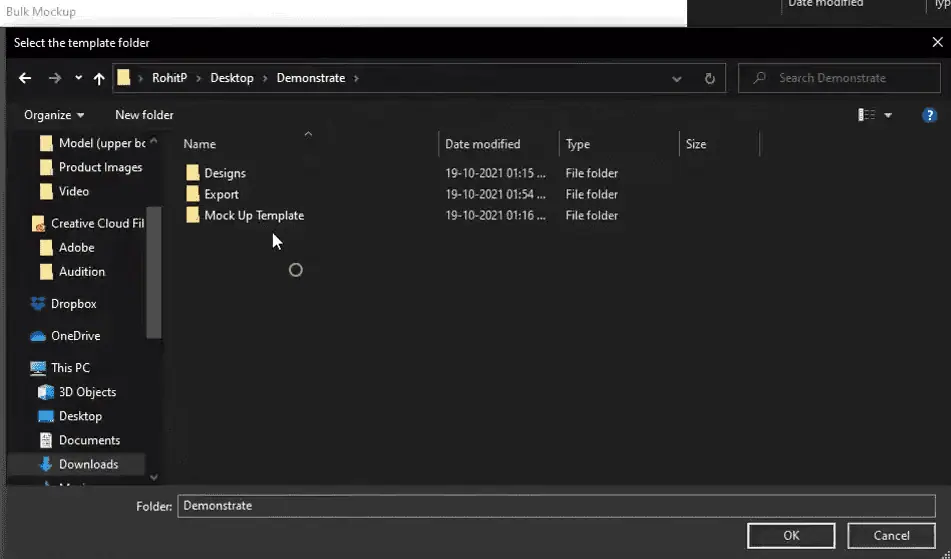Confirm selection with OK button
This screenshot has height=559, width=951.
pyautogui.click(x=791, y=535)
